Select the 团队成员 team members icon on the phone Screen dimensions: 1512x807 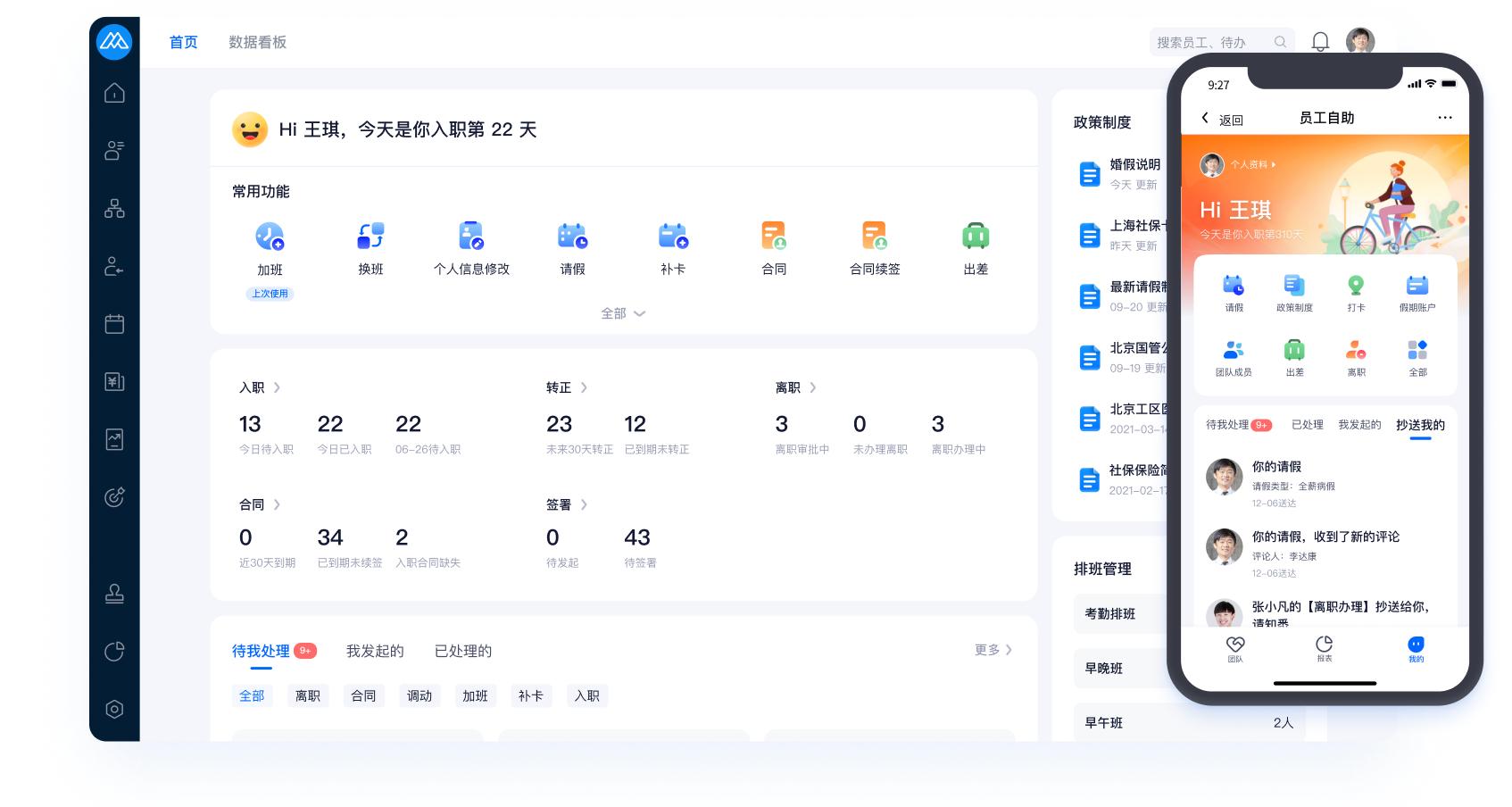point(1234,352)
